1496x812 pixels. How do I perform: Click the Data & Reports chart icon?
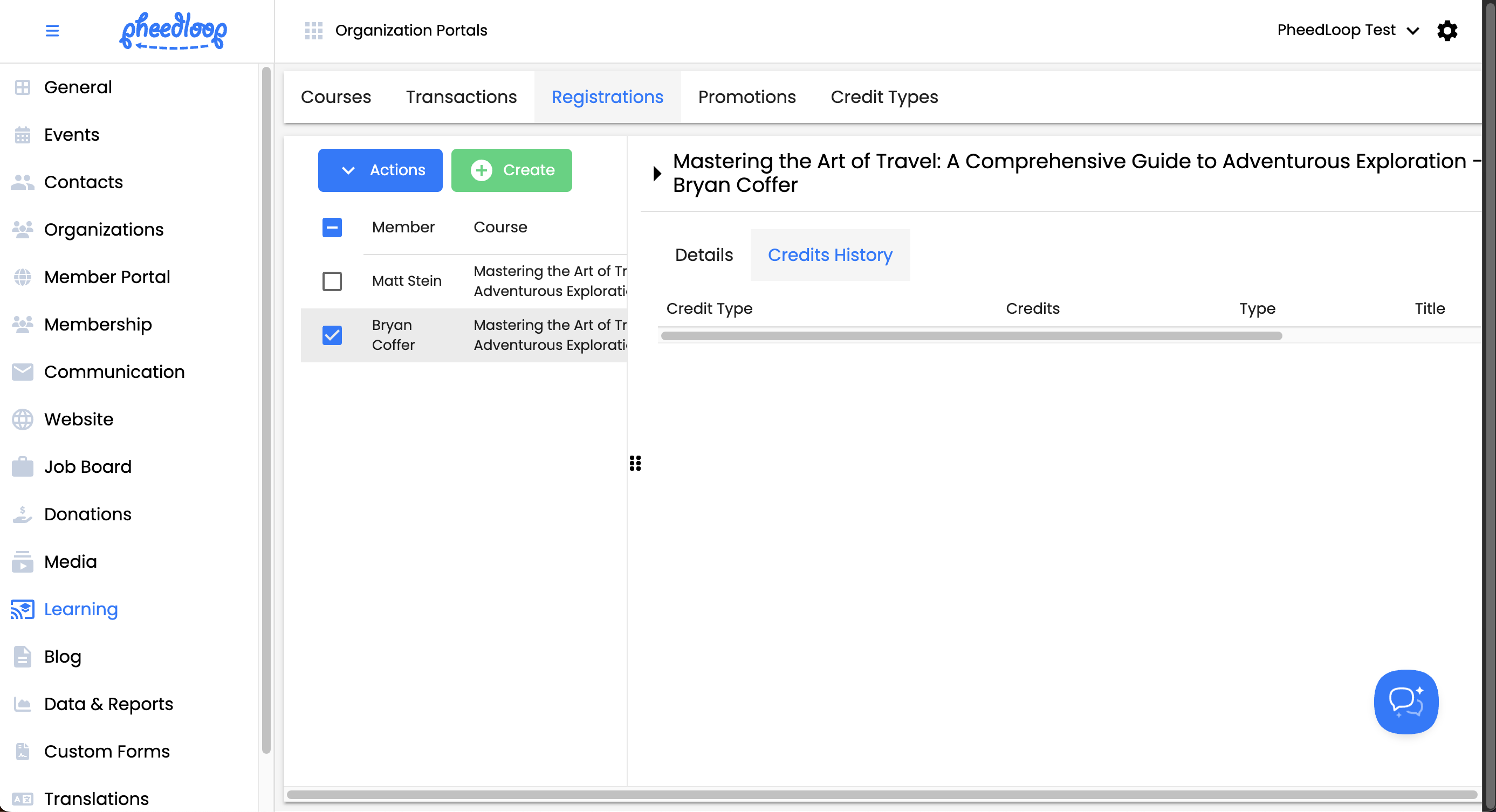(23, 704)
